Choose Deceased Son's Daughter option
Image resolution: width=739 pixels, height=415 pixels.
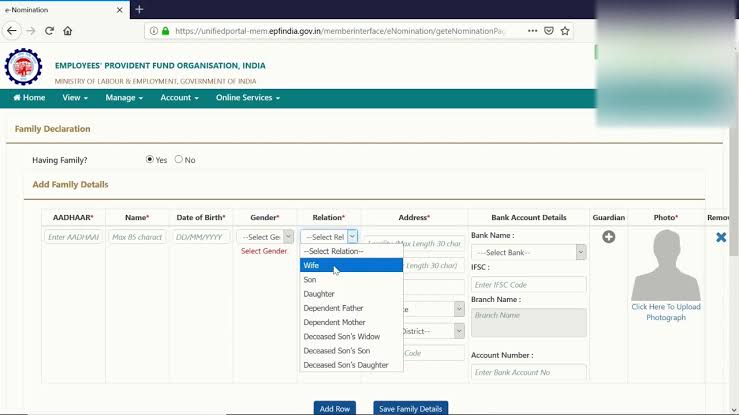352,365
